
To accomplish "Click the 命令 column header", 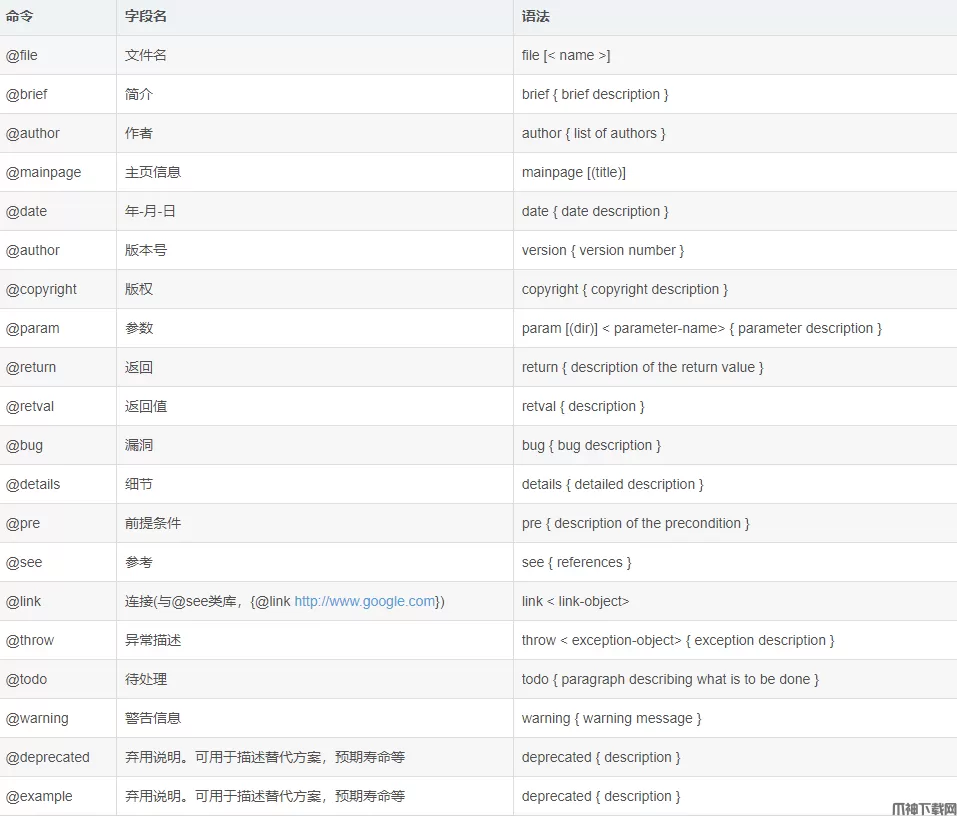I will click(20, 17).
